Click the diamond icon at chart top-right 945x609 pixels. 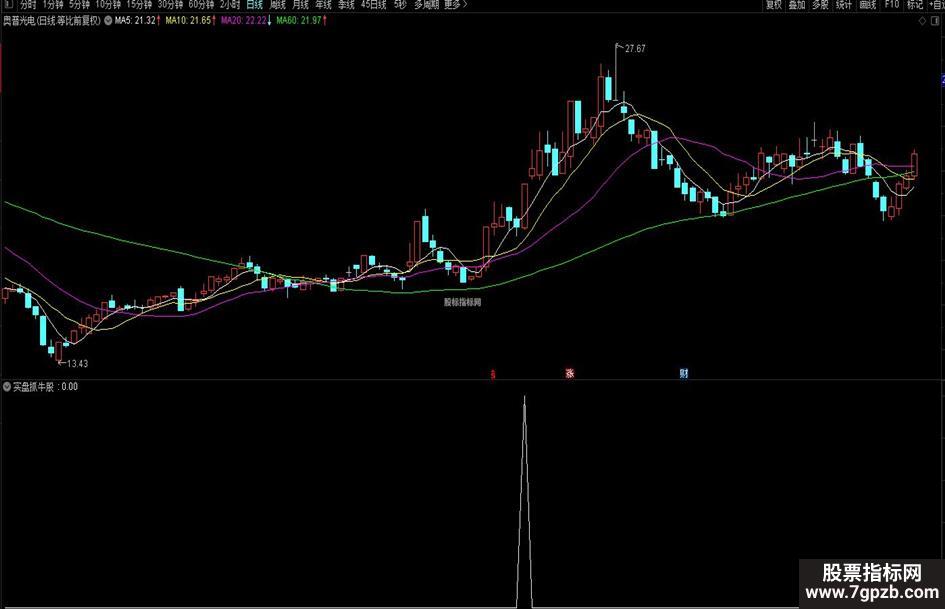922,21
